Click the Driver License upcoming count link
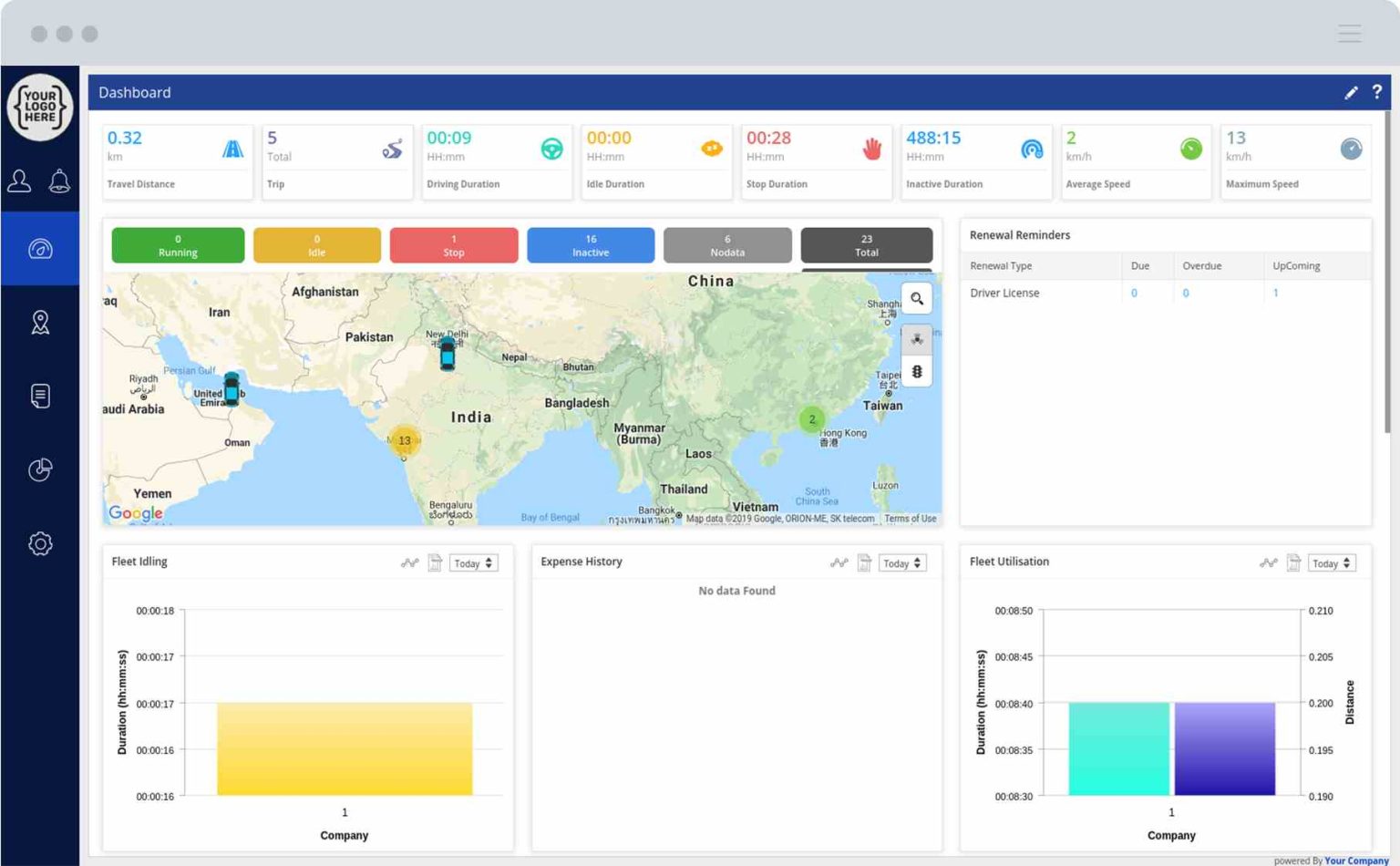The image size is (1400, 866). [x=1275, y=293]
